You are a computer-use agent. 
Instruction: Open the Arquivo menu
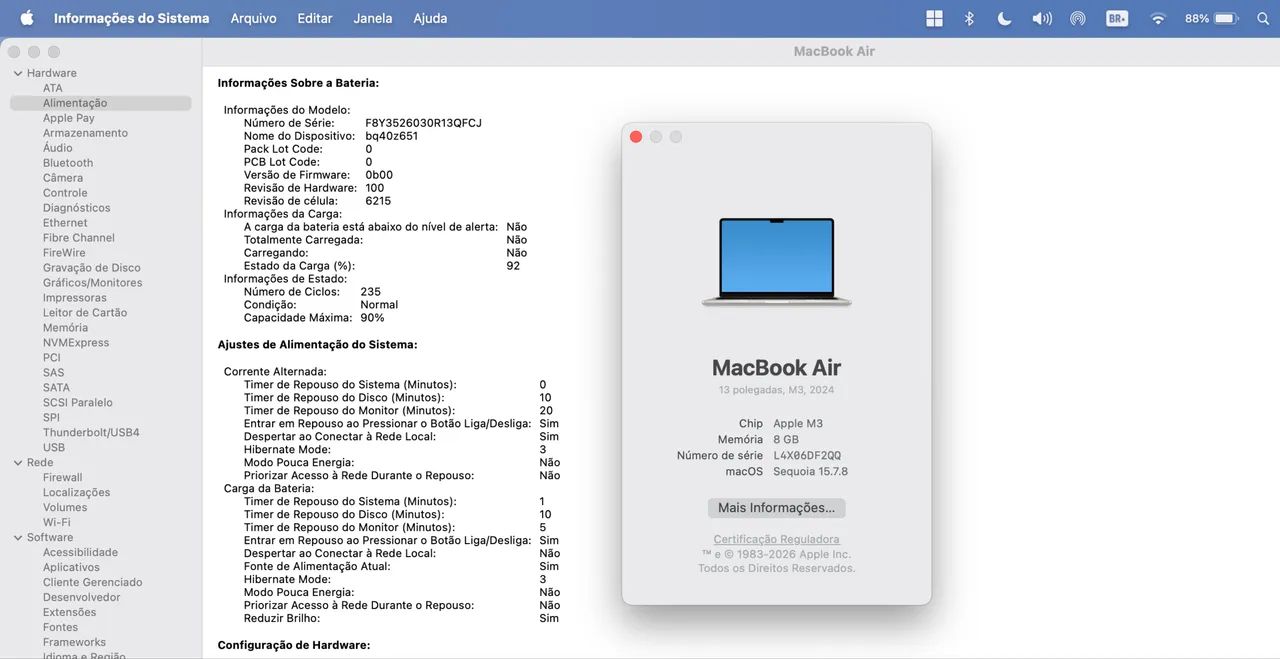(x=253, y=18)
